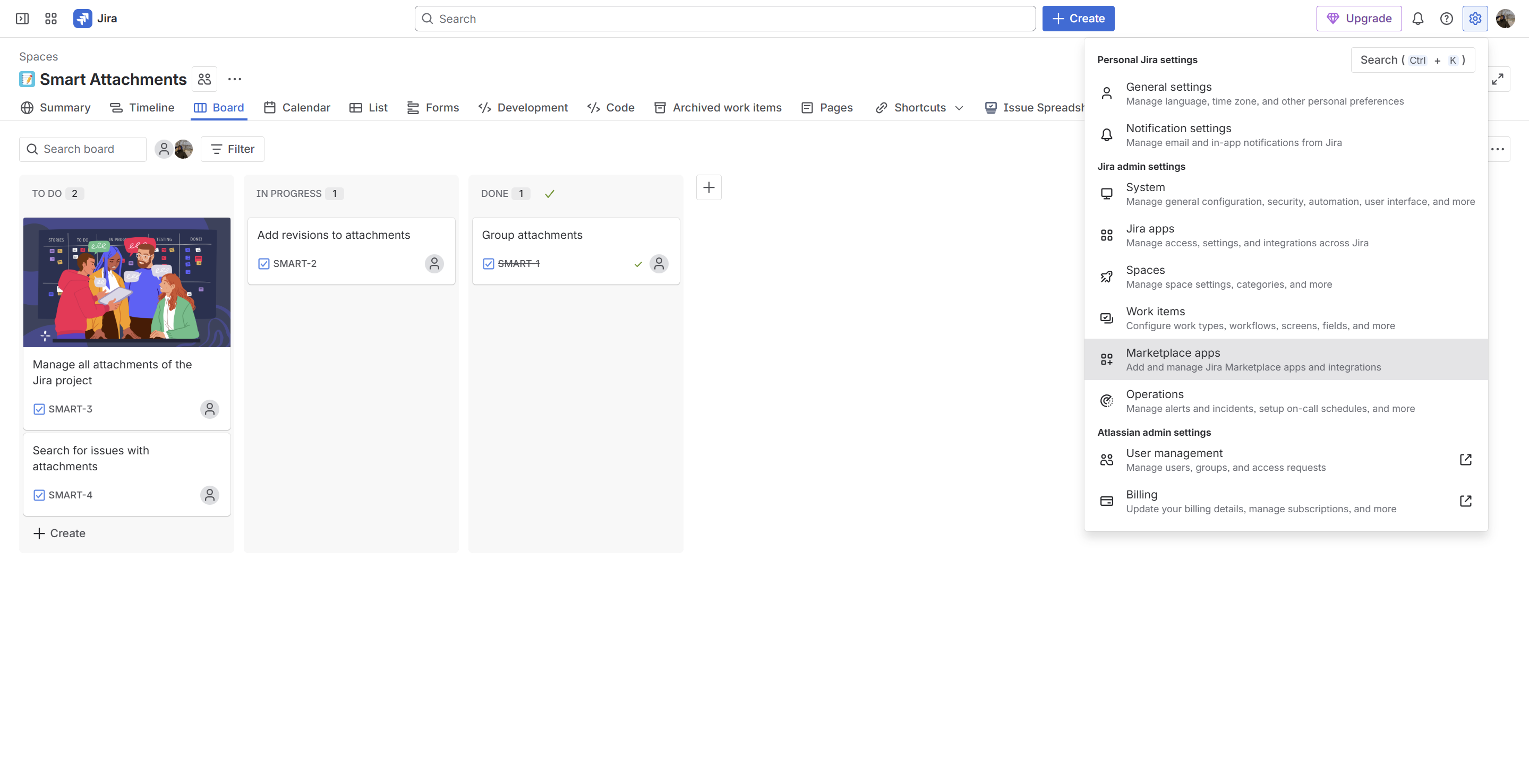This screenshot has width=1529, height=784.
Task: Open the app switcher grid icon
Action: click(51, 19)
